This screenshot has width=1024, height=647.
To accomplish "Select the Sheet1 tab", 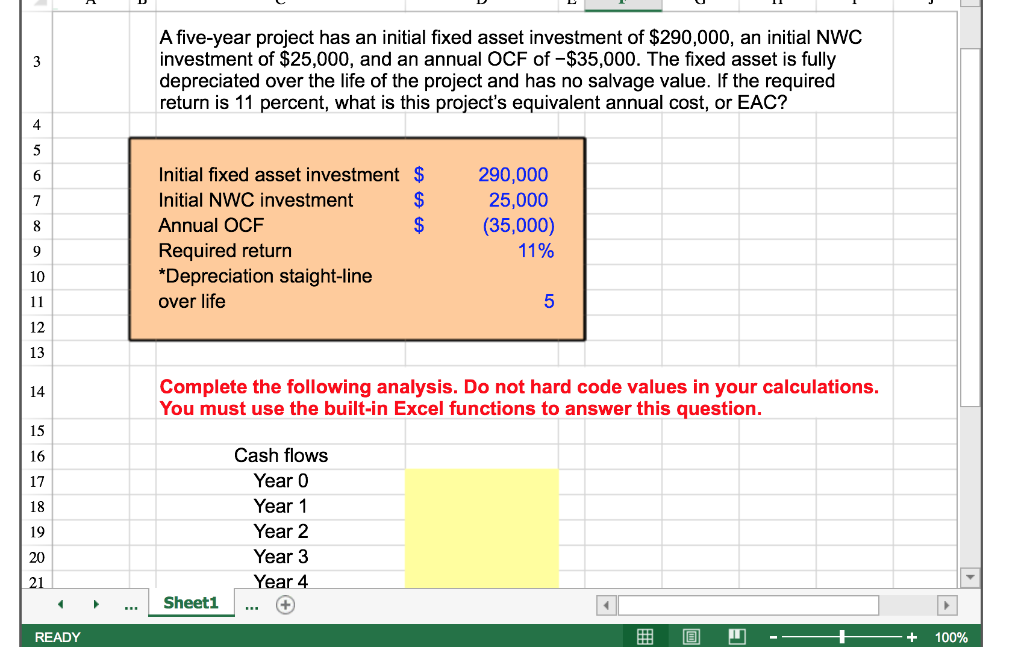I will tap(191, 603).
